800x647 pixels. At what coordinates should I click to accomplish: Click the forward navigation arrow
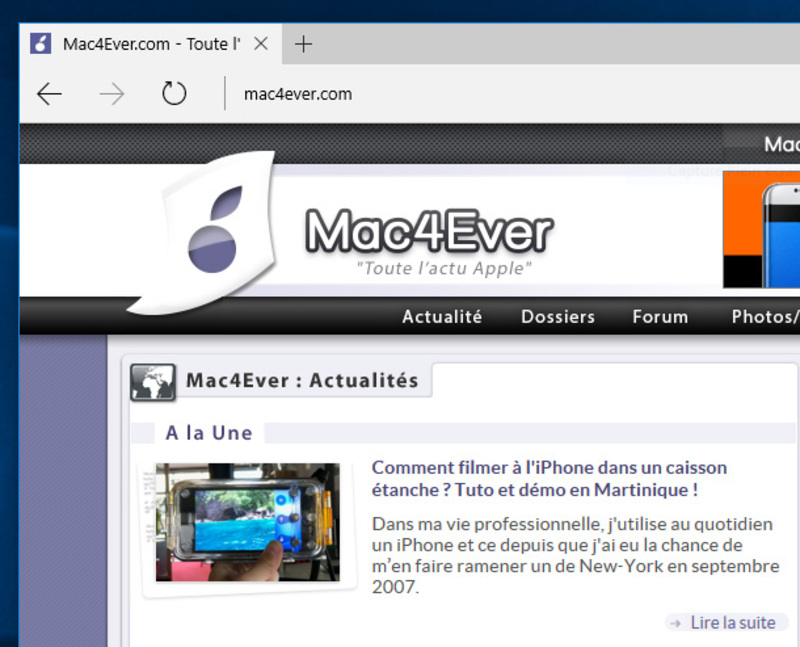[112, 94]
